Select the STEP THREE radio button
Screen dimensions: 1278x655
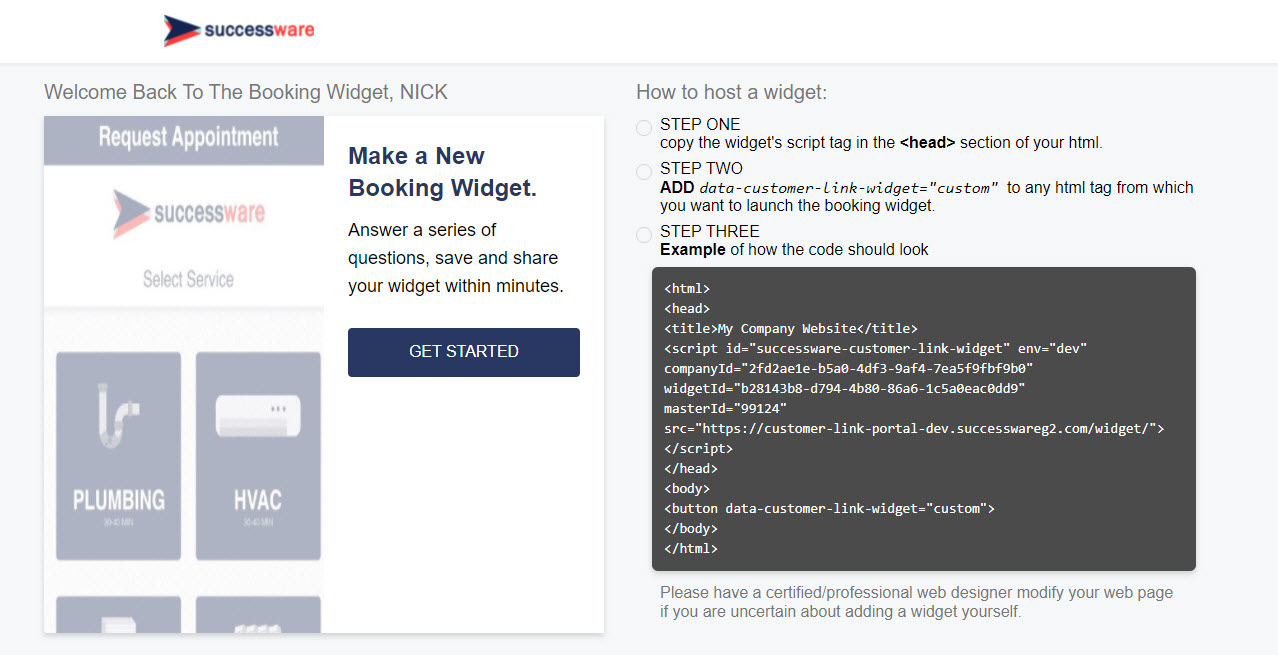click(x=644, y=235)
